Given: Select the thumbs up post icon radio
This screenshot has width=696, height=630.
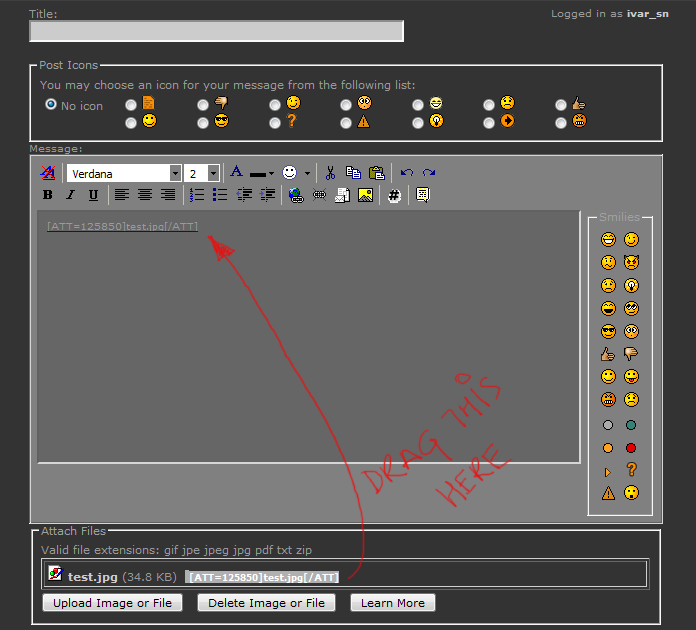Looking at the screenshot, I should pos(561,105).
